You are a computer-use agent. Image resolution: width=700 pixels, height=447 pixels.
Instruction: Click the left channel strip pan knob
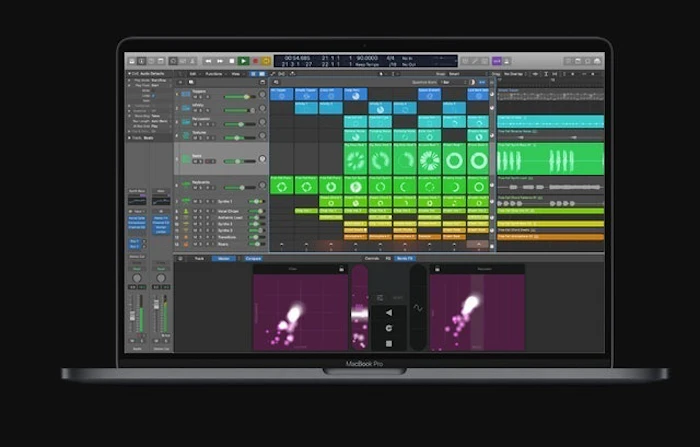[x=137, y=278]
